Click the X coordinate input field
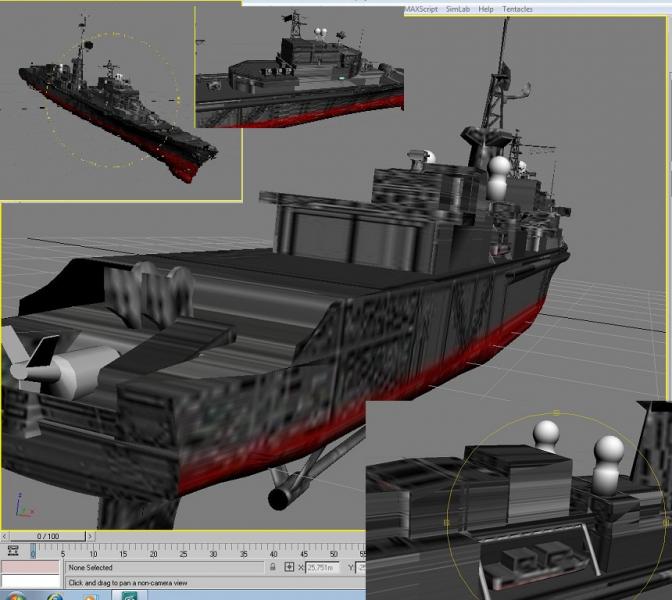 coord(322,567)
